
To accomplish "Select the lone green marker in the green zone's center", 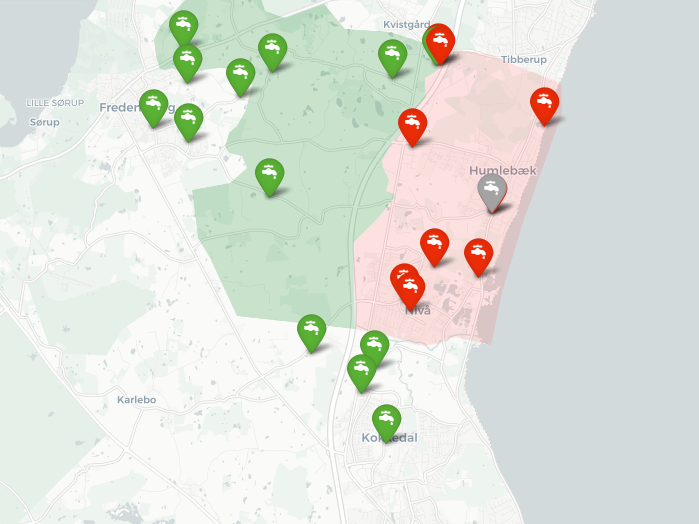I will click(x=269, y=176).
